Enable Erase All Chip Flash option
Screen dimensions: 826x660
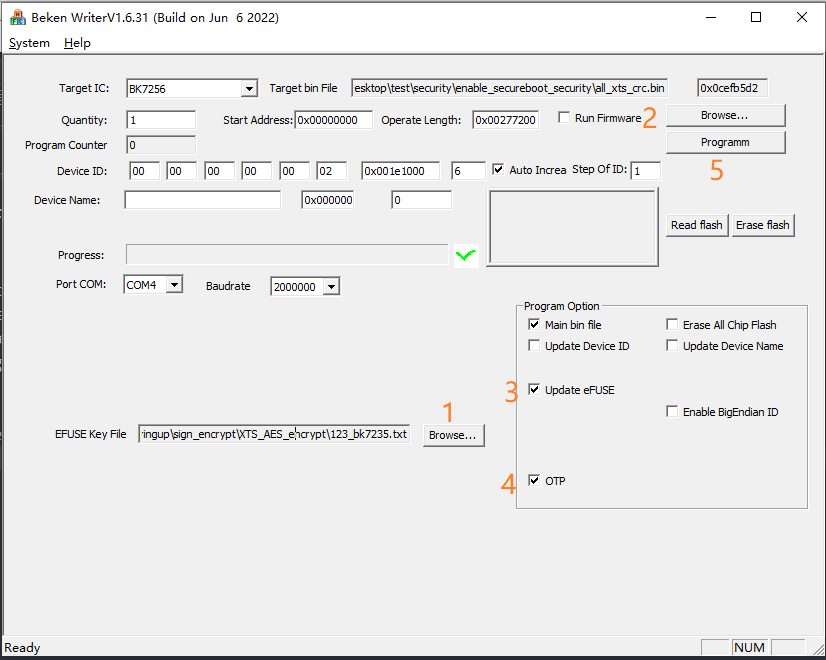(x=673, y=325)
